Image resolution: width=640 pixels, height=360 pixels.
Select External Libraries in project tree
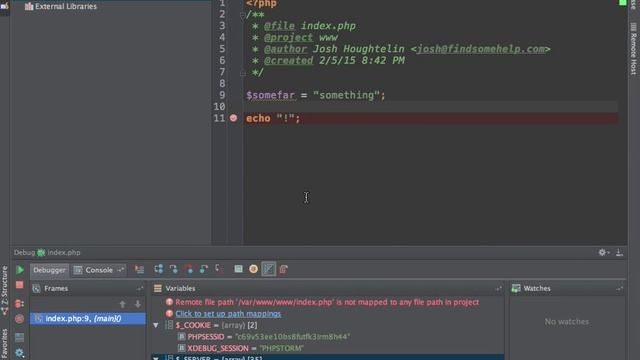click(66, 7)
